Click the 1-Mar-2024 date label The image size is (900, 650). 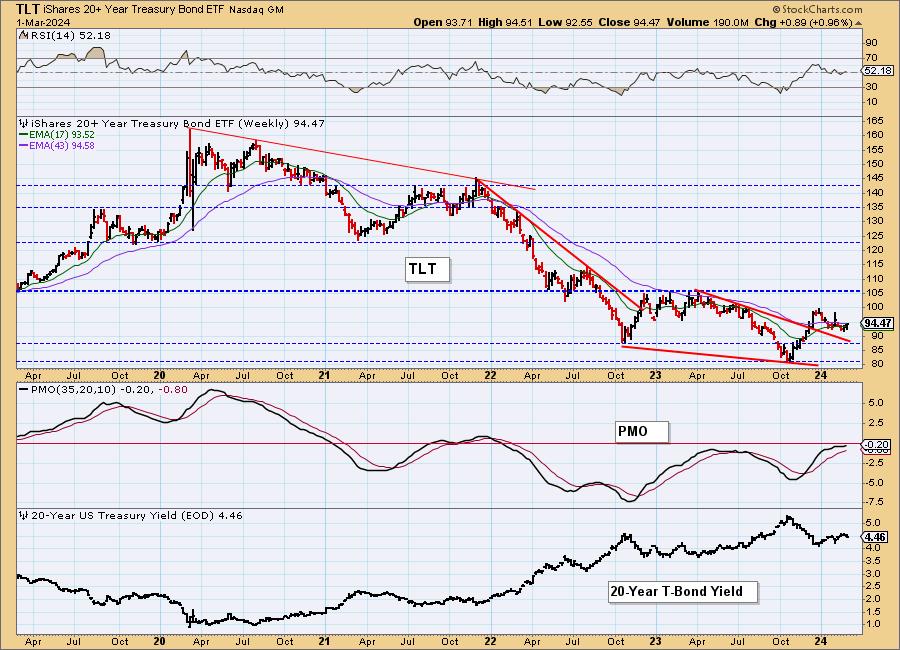click(x=43, y=22)
